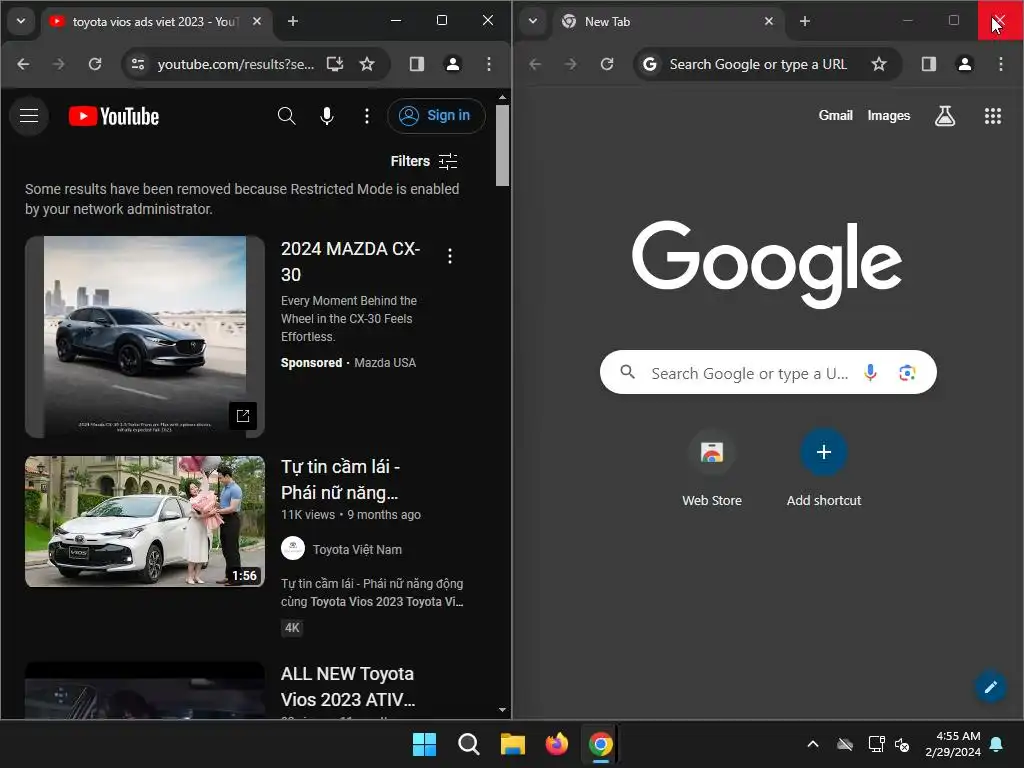
Task: Open ALL NEW Toyota Vios 2023 ATIV video
Action: click(x=348, y=686)
